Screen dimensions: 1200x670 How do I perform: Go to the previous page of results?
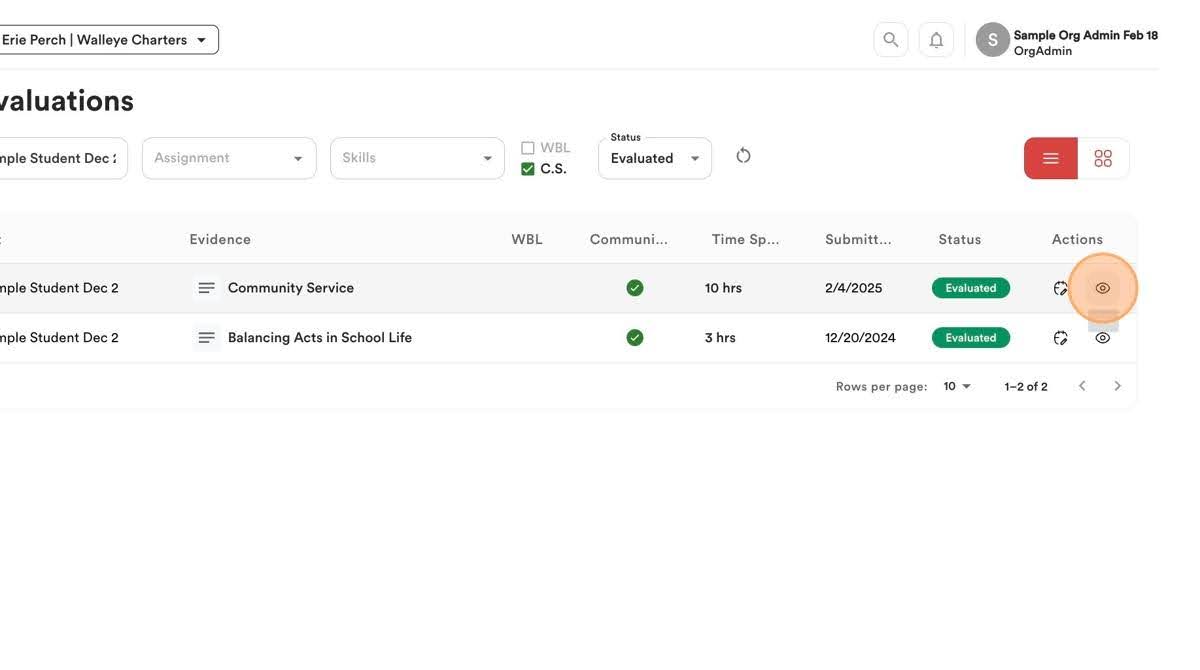coord(1082,386)
